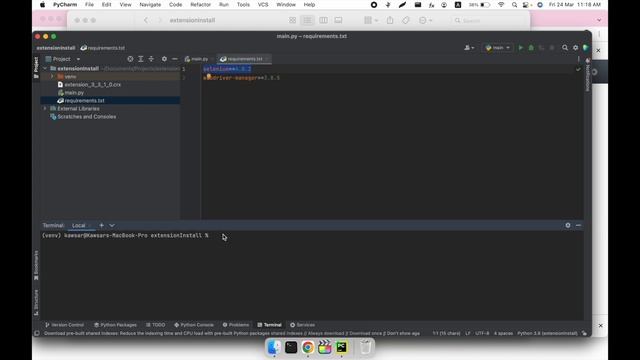
Task: Click the JetBrains Toolbox icon at toolbar end
Action: coord(586,48)
